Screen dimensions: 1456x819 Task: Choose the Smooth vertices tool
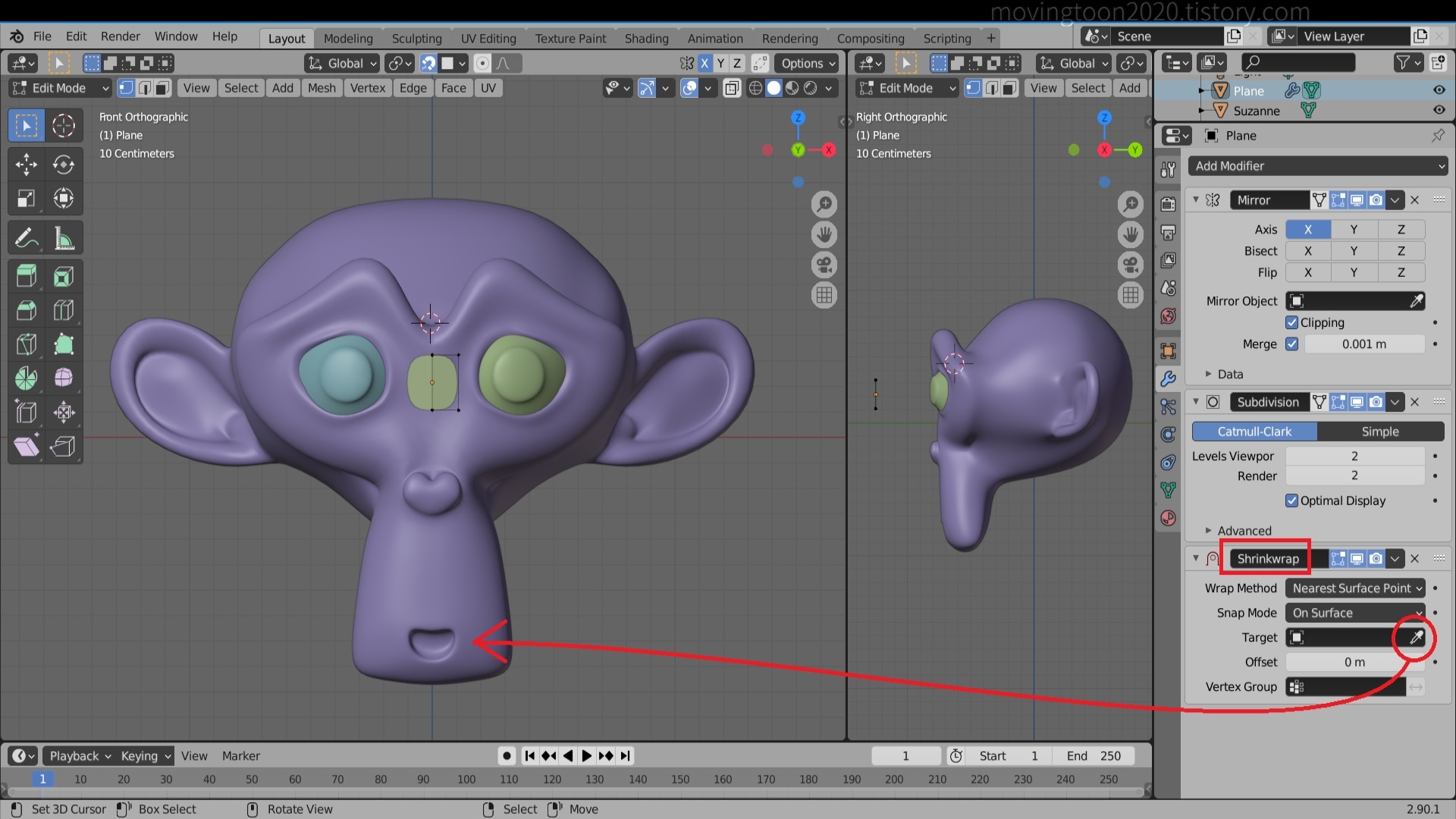coord(64,378)
